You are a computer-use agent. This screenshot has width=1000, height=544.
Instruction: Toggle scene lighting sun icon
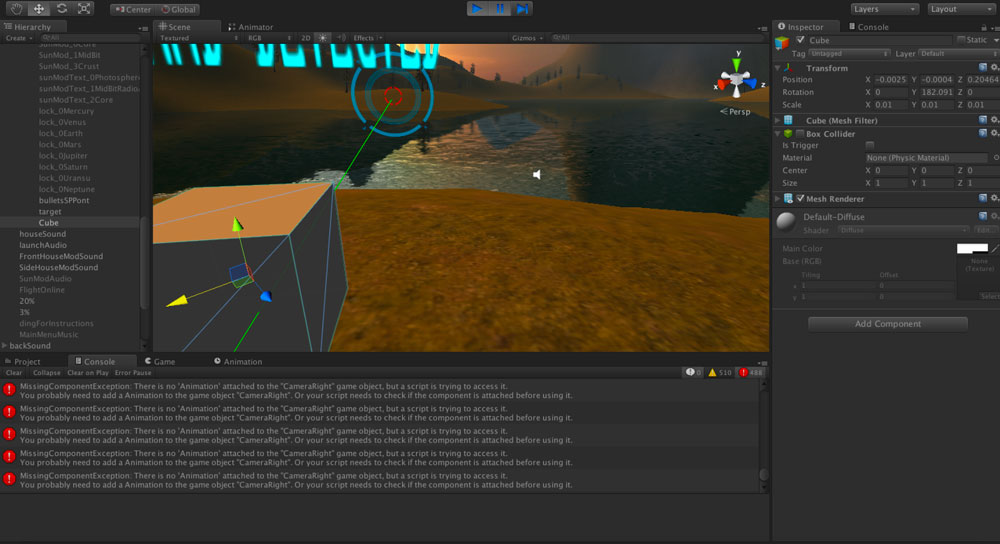point(322,38)
